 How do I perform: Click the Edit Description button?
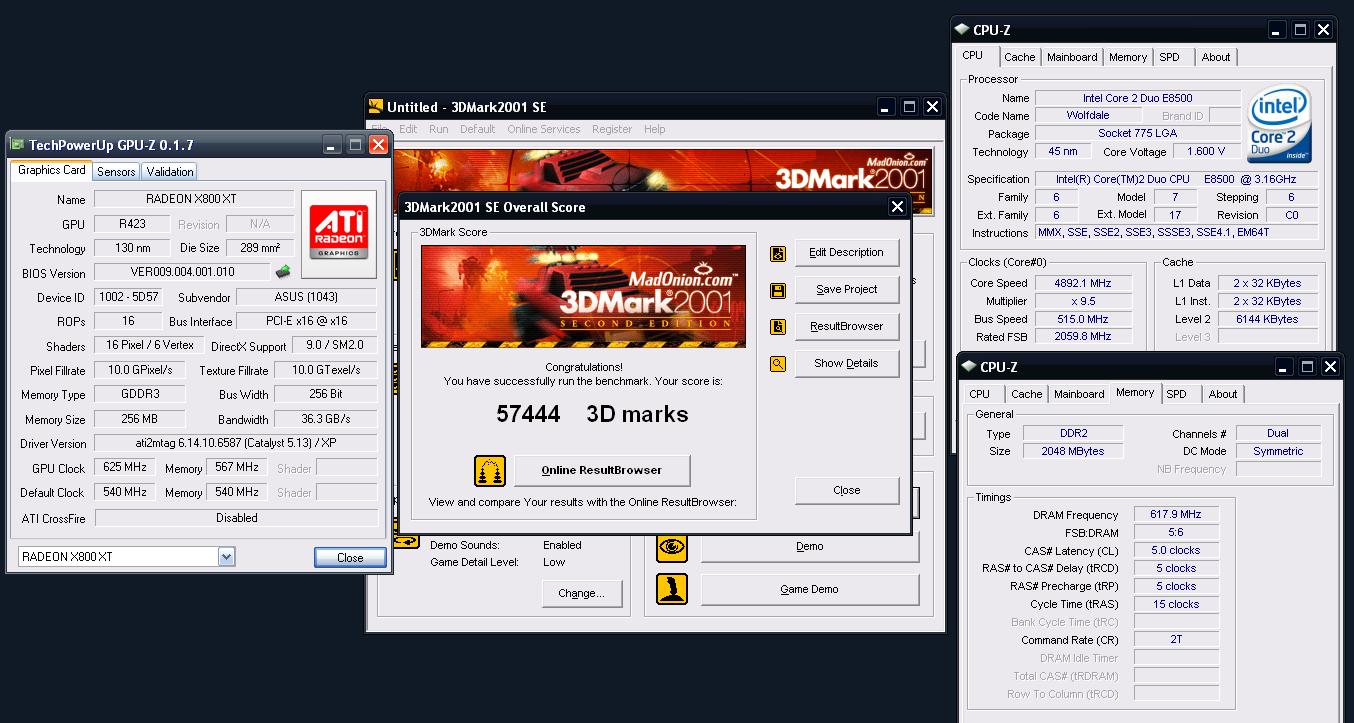click(x=847, y=253)
